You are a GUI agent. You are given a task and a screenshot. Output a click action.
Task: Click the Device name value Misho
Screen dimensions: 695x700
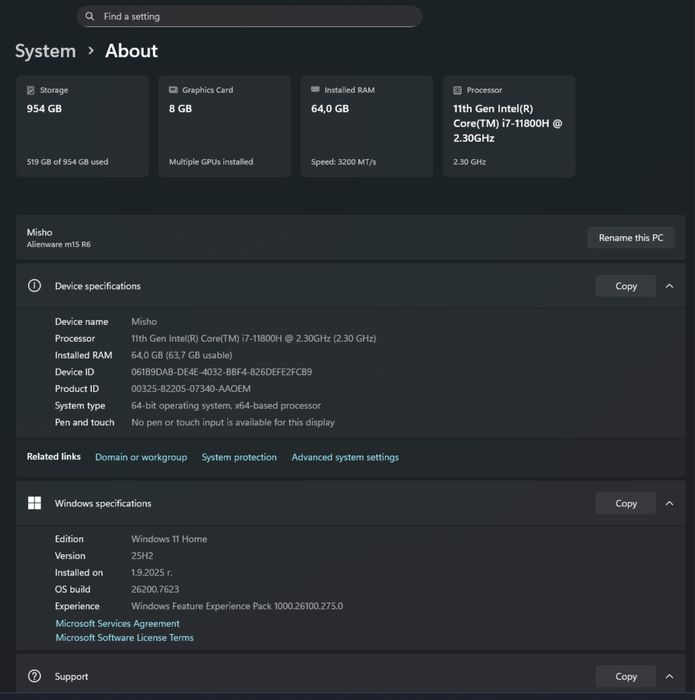coord(144,322)
